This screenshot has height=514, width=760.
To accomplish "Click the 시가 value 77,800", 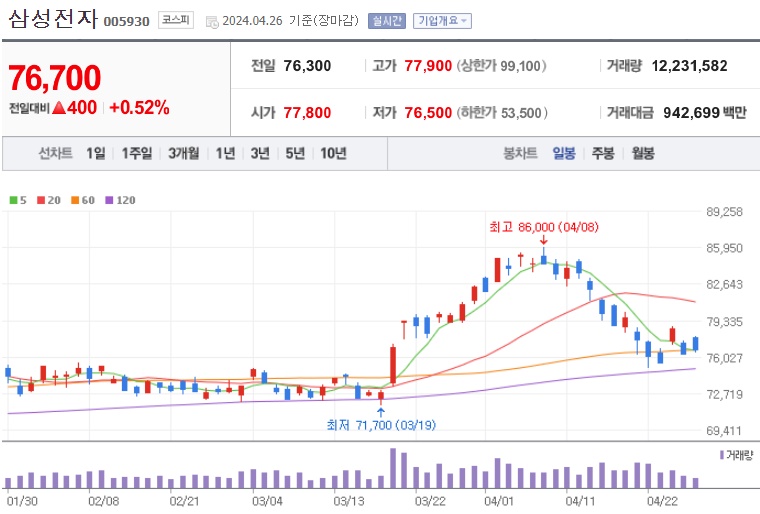I will [307, 113].
